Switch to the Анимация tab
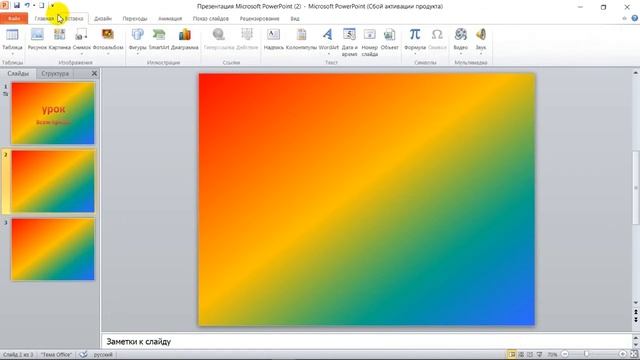The width and height of the screenshot is (640, 360). pos(170,18)
